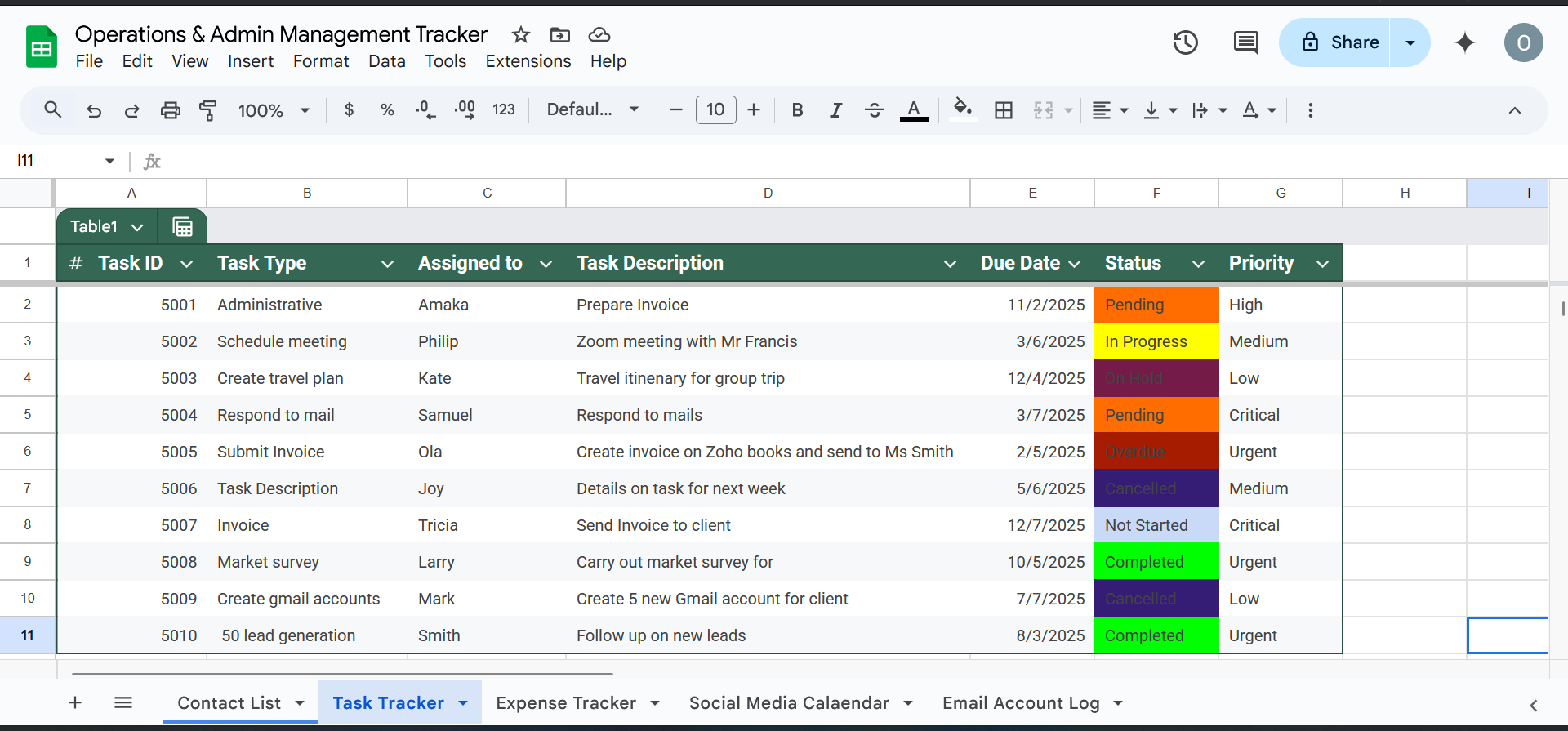Check the cloud document status icon
The height and width of the screenshot is (731, 1568).
(x=599, y=34)
